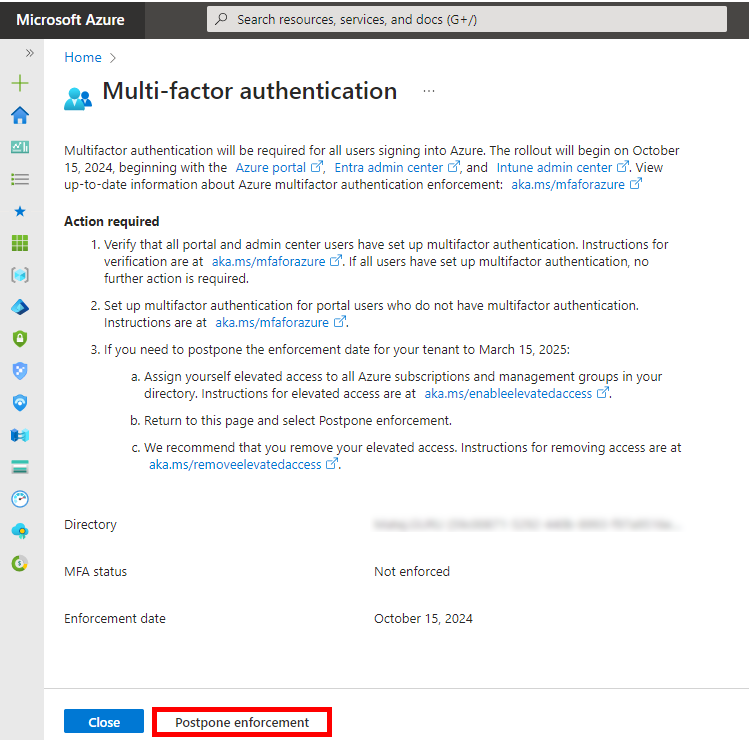
Task: Open aka.ms/mfaforazure link in step 2
Action: [280, 323]
